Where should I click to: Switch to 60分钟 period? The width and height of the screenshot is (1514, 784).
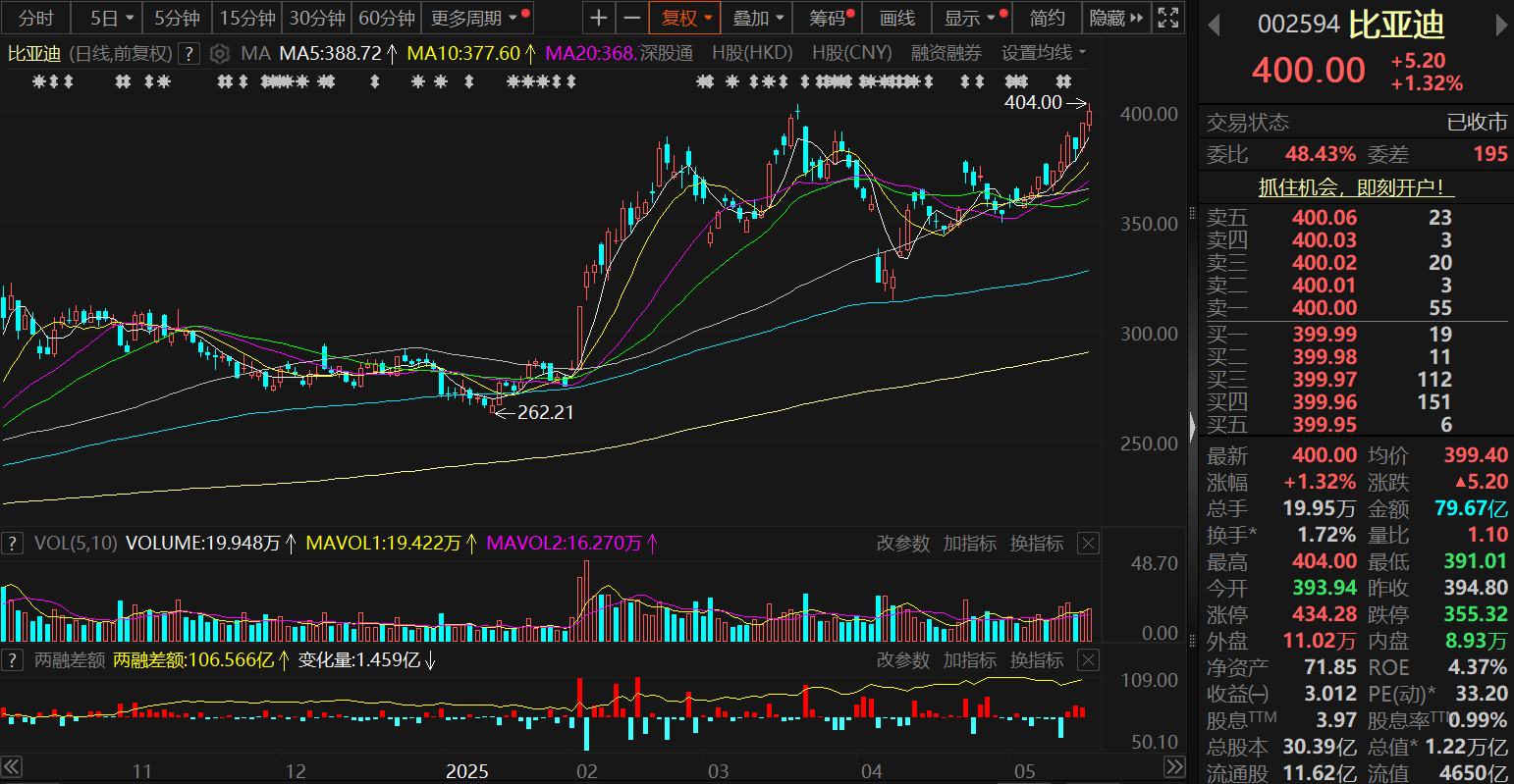(x=386, y=18)
